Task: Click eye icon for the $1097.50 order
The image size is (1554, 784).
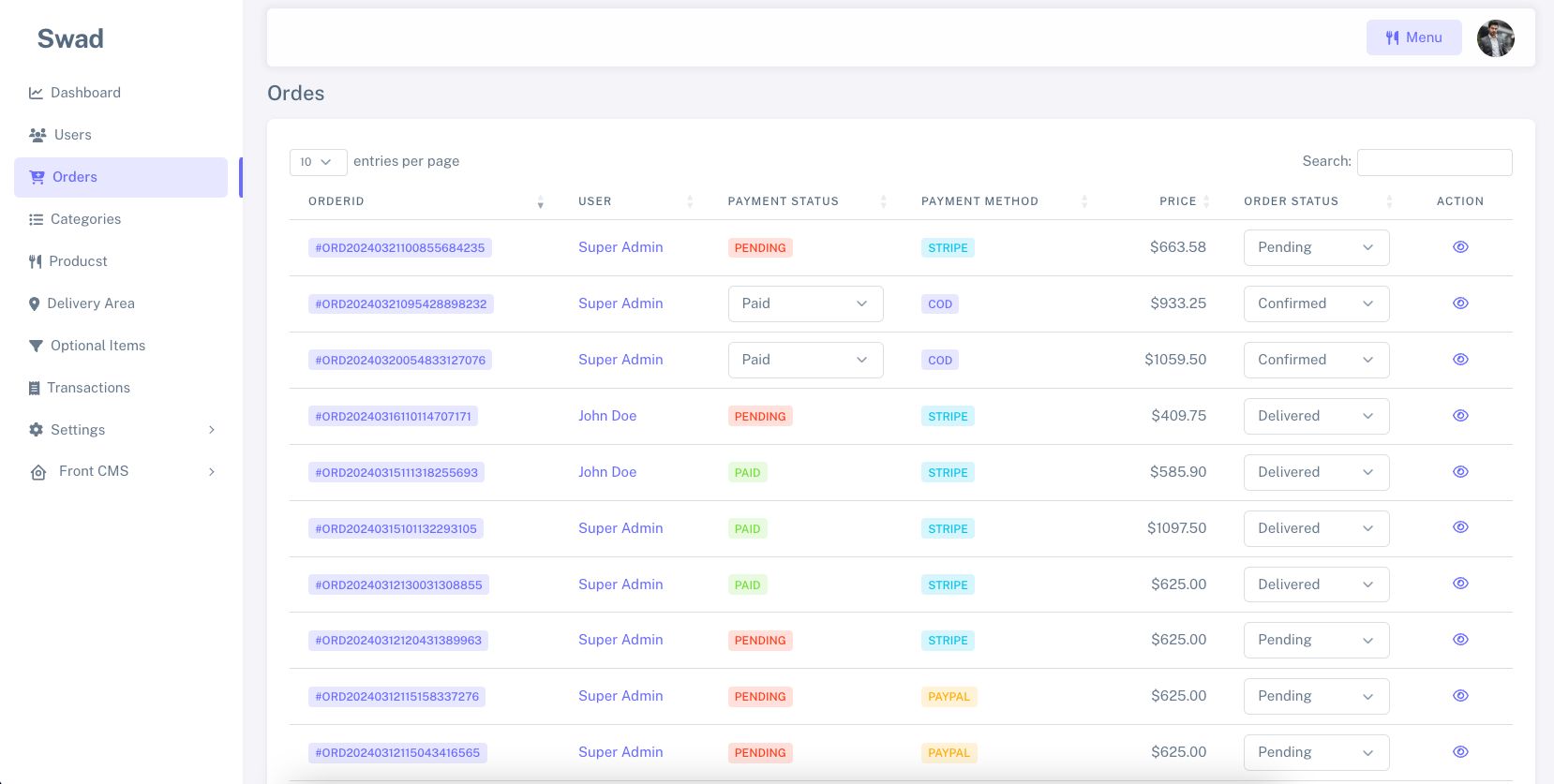Action: (x=1459, y=527)
